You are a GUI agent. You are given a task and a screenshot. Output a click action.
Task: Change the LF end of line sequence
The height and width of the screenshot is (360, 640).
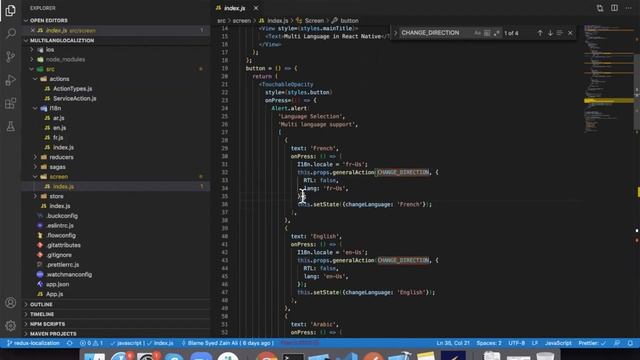[535, 343]
